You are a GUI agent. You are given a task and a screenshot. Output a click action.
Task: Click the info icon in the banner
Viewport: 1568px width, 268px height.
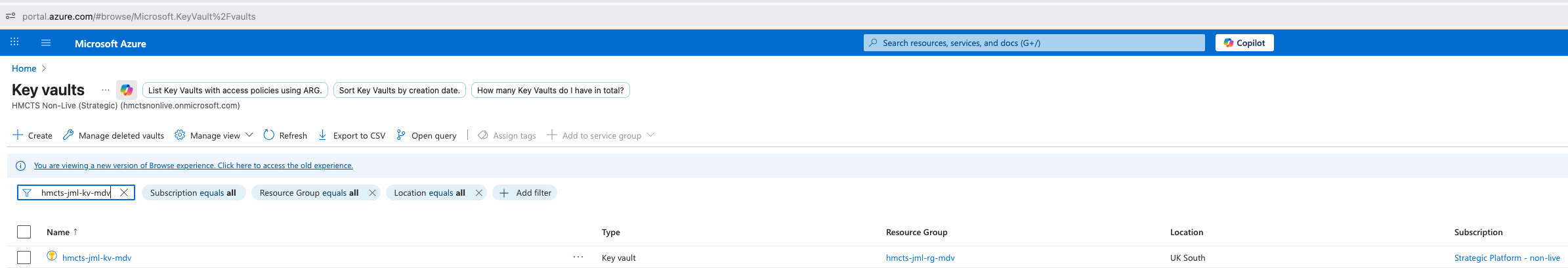click(x=20, y=166)
